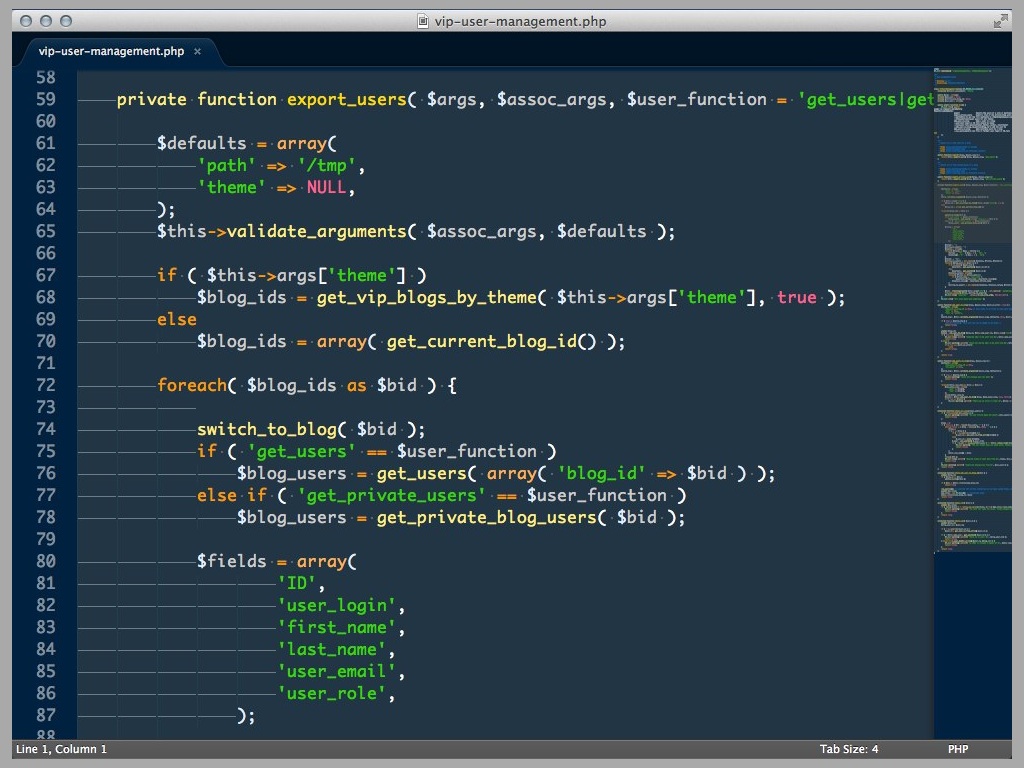Viewport: 1024px width, 768px height.
Task: Toggle fullscreen using the title bar arrows icon
Action: pyautogui.click(x=1000, y=22)
